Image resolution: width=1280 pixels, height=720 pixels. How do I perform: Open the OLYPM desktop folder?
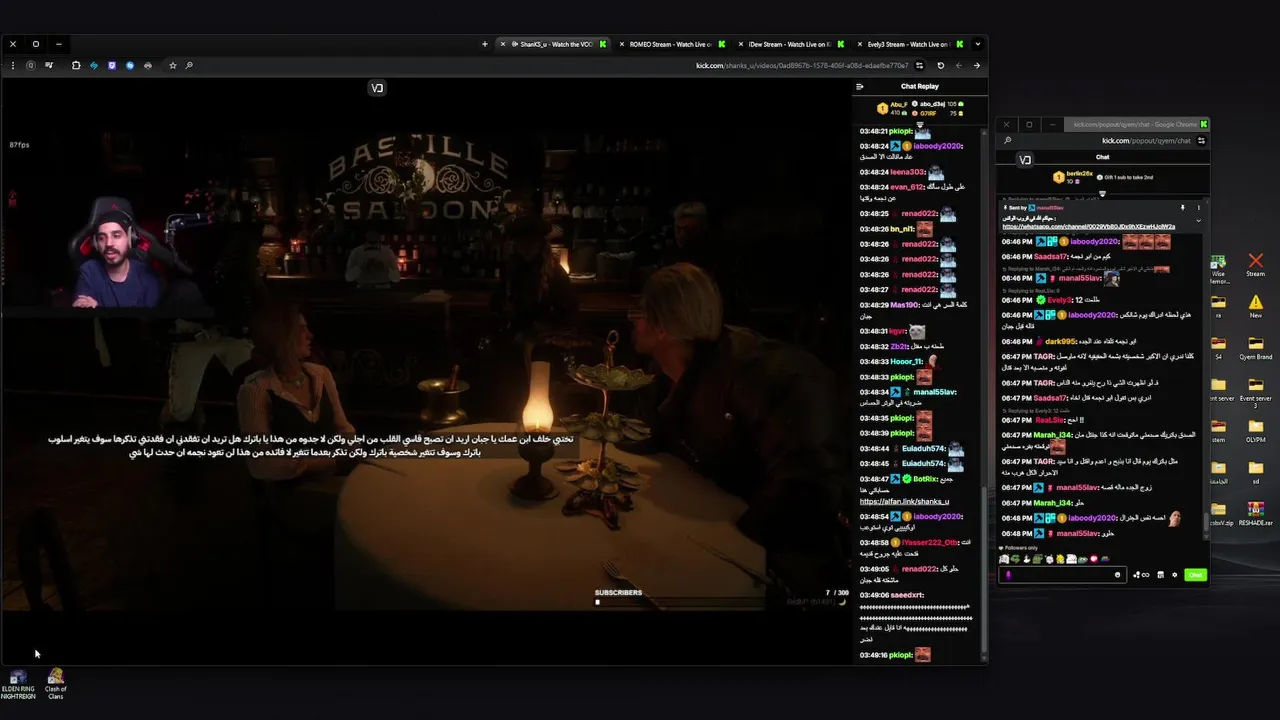[1255, 431]
